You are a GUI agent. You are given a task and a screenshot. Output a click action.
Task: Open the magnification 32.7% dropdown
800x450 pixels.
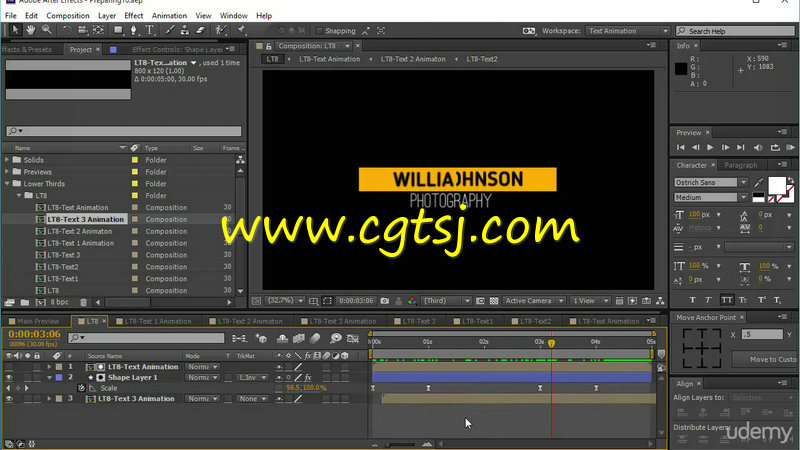coord(285,301)
